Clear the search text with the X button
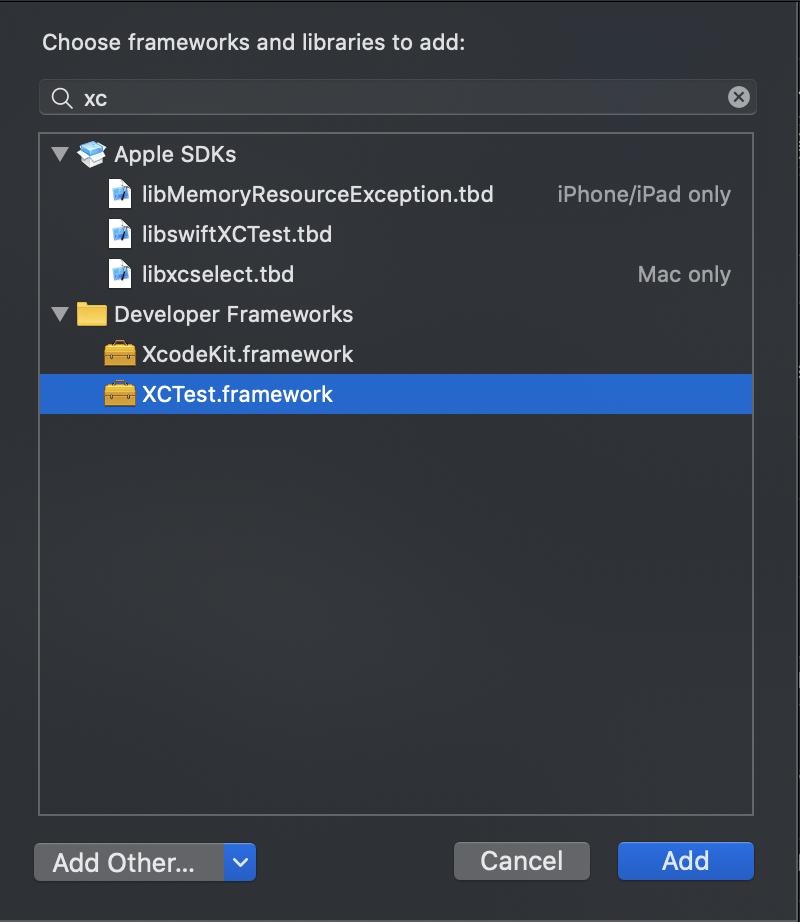 pyautogui.click(x=738, y=97)
